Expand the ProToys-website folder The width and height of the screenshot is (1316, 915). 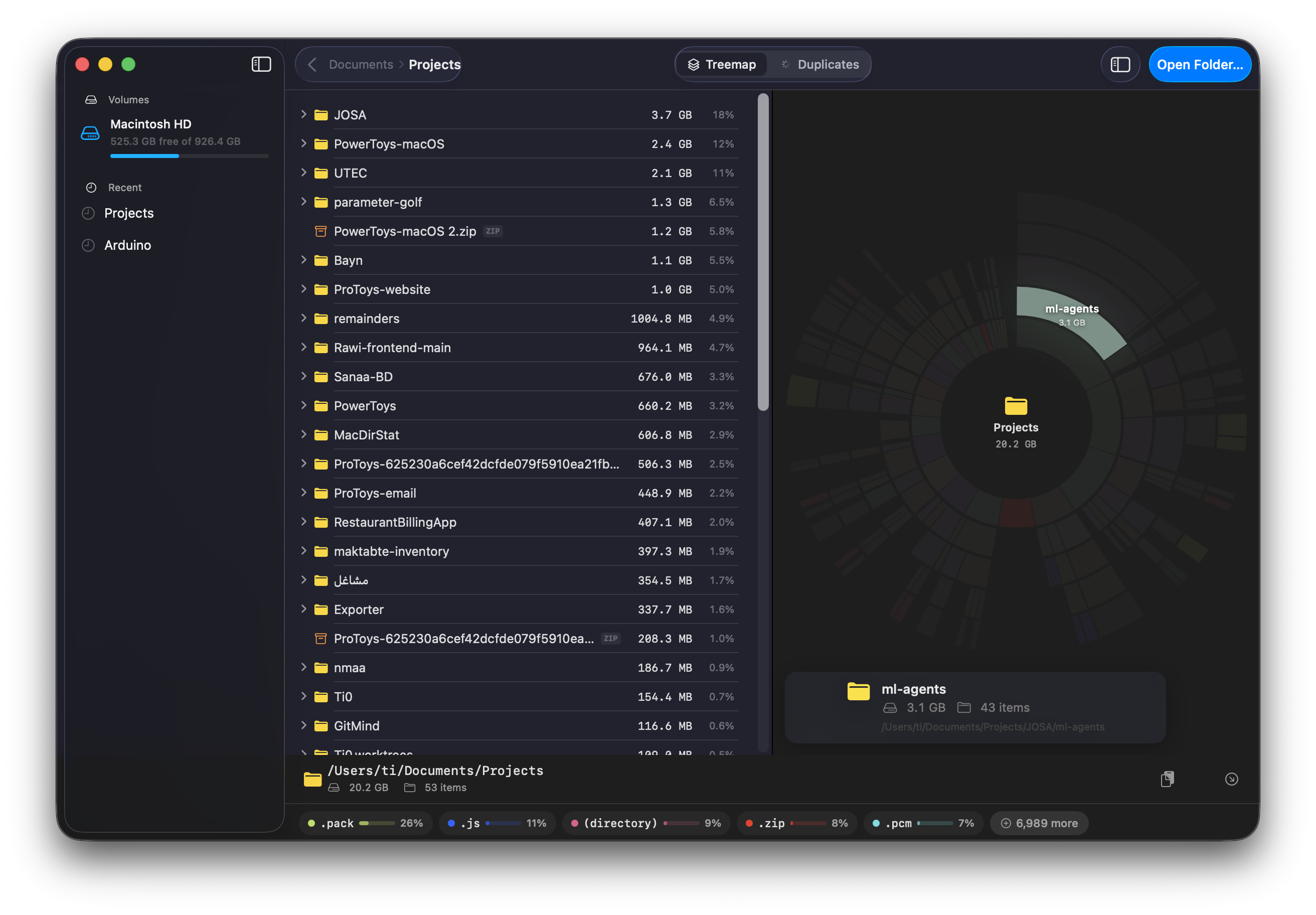tap(304, 289)
